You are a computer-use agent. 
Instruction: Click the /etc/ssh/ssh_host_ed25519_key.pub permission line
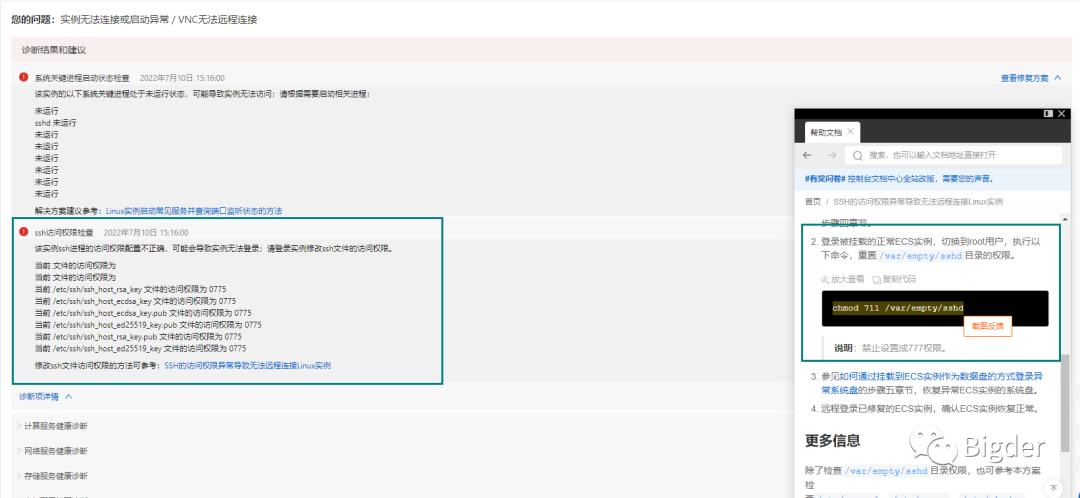pos(148,324)
